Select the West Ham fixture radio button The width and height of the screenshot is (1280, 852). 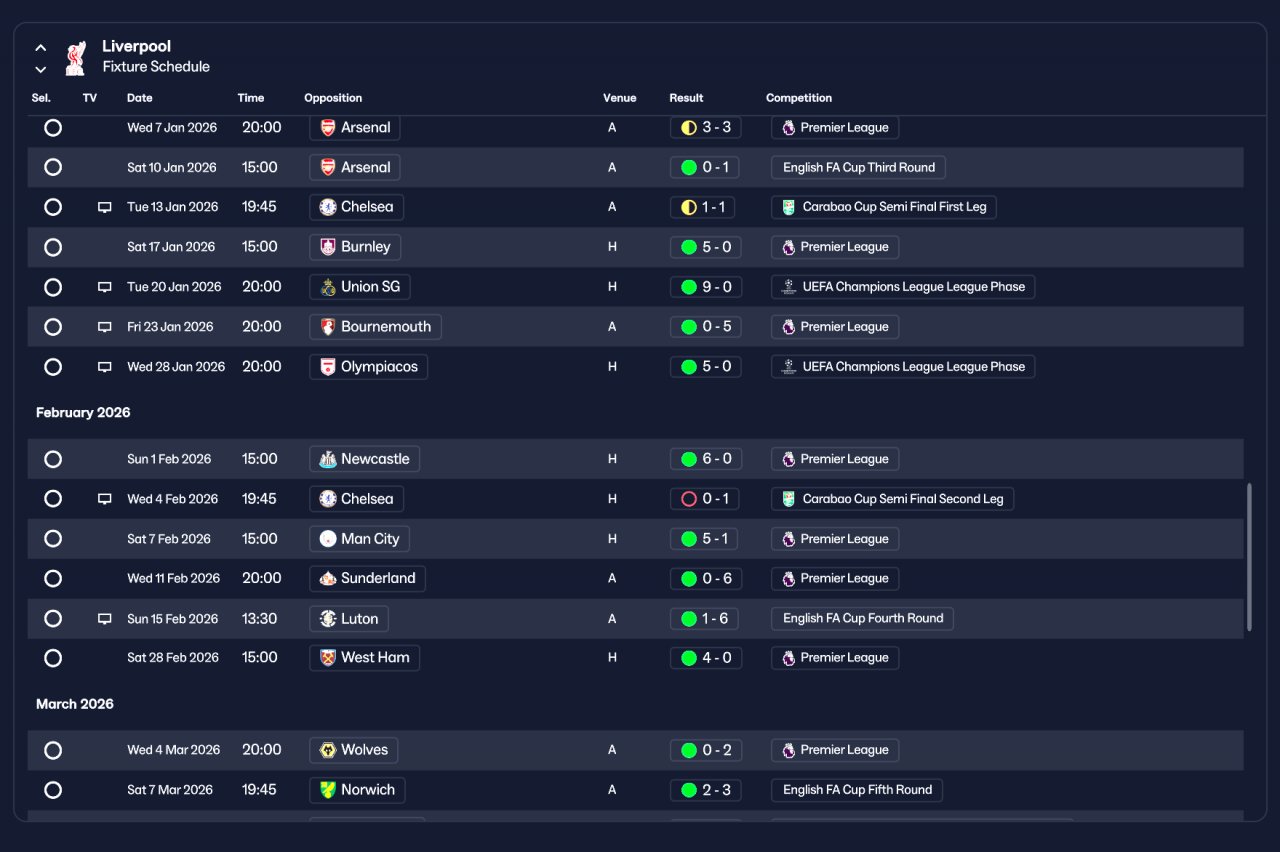pos(53,658)
